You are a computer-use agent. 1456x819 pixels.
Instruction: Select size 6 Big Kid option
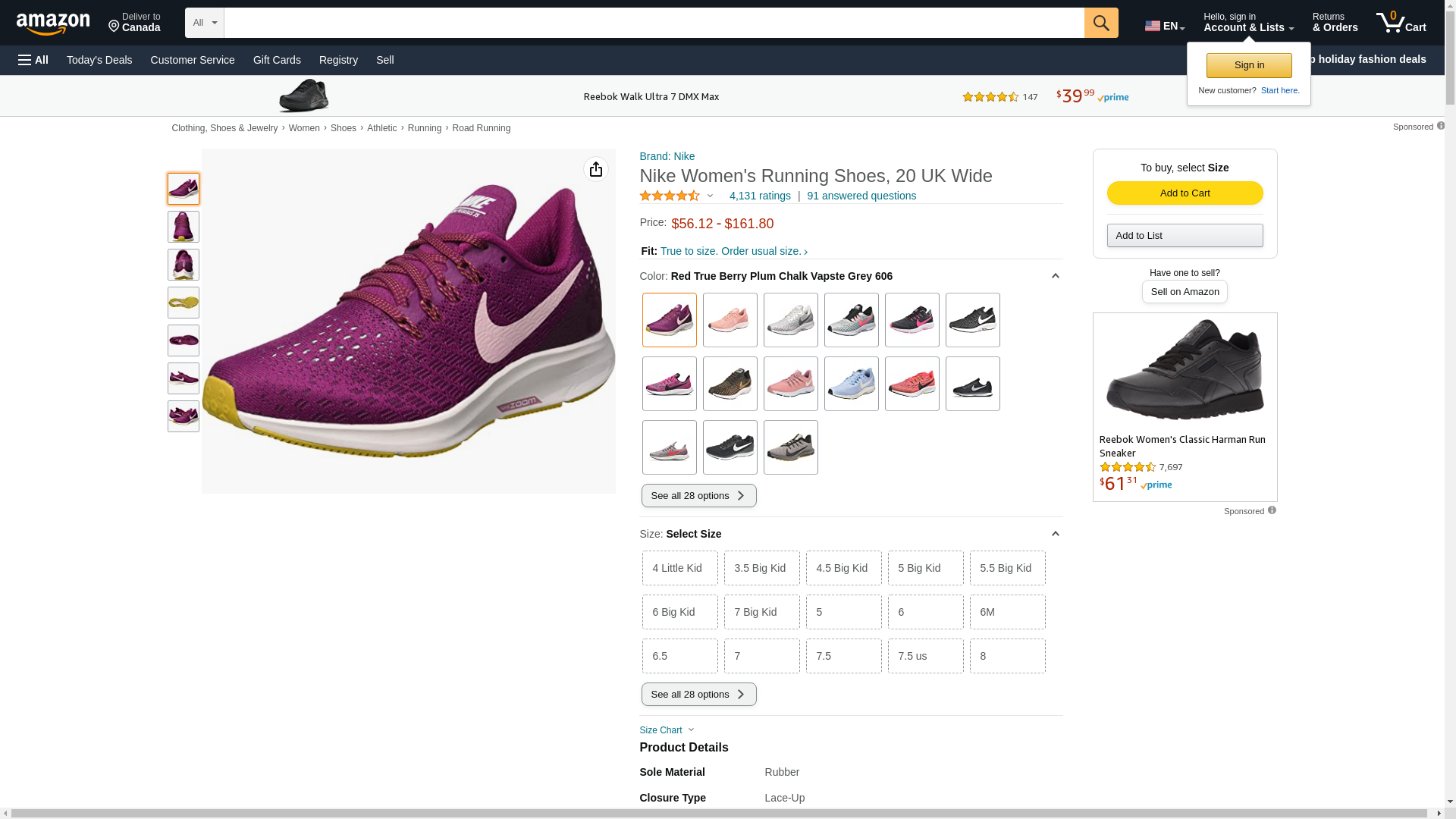pos(679,612)
